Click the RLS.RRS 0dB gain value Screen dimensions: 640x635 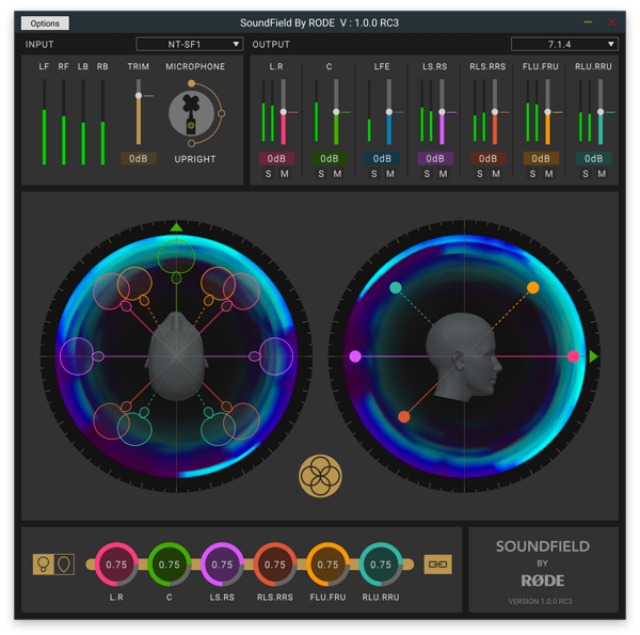tap(488, 158)
